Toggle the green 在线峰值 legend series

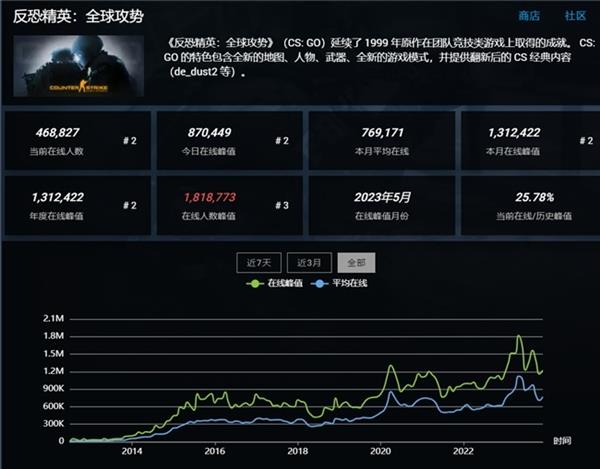click(275, 284)
